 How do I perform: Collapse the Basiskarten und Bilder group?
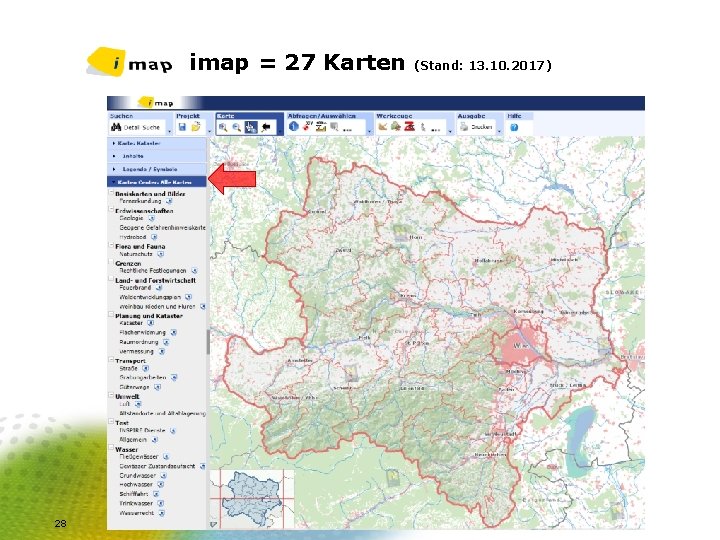click(111, 193)
